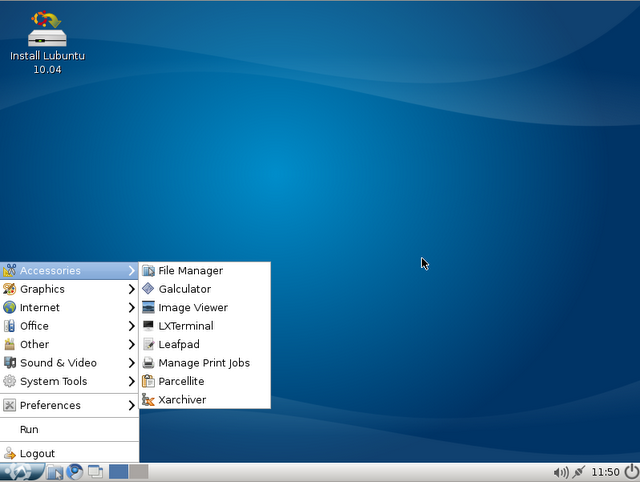
Task: Click the Office category icon
Action: [x=9, y=326]
